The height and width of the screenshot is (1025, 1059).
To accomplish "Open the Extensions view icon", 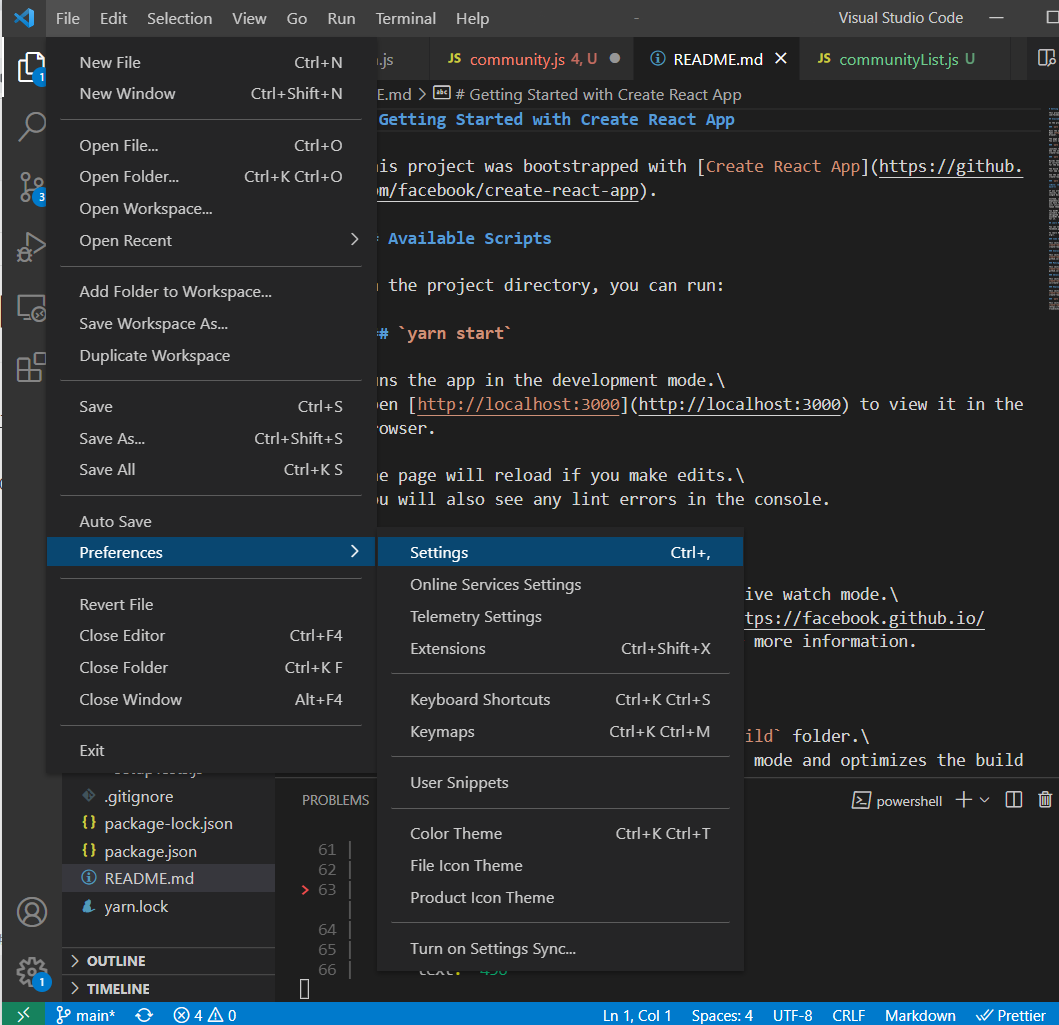I will 31,367.
